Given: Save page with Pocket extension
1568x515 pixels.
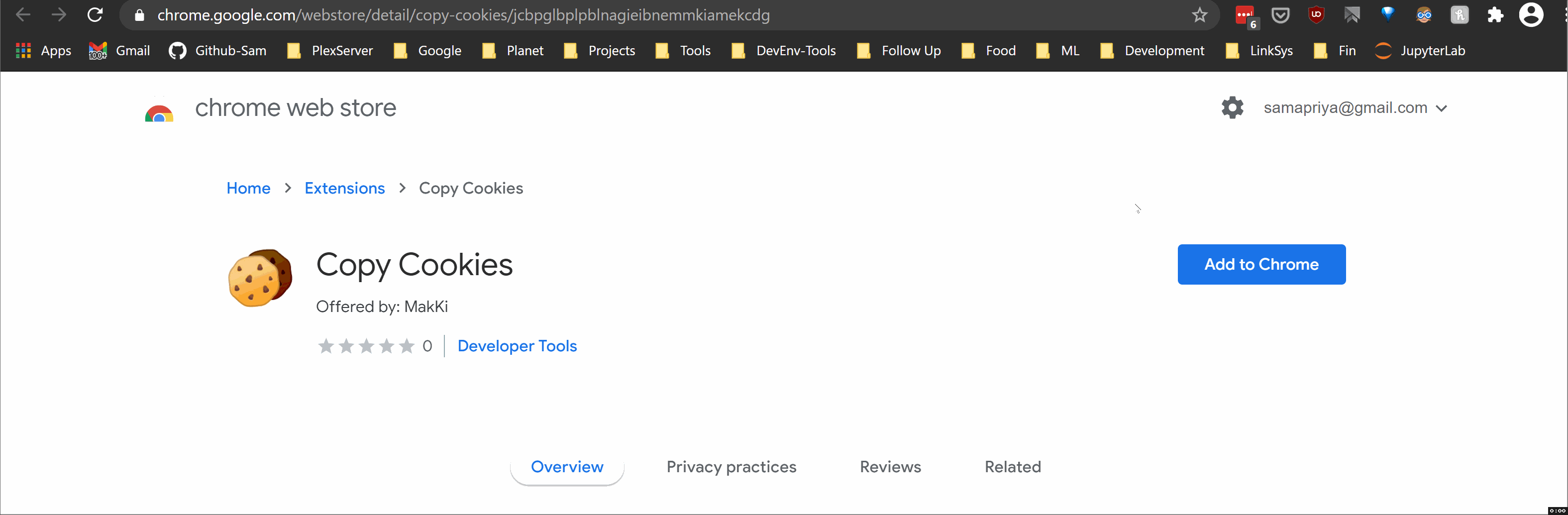Looking at the screenshot, I should click(x=1281, y=14).
